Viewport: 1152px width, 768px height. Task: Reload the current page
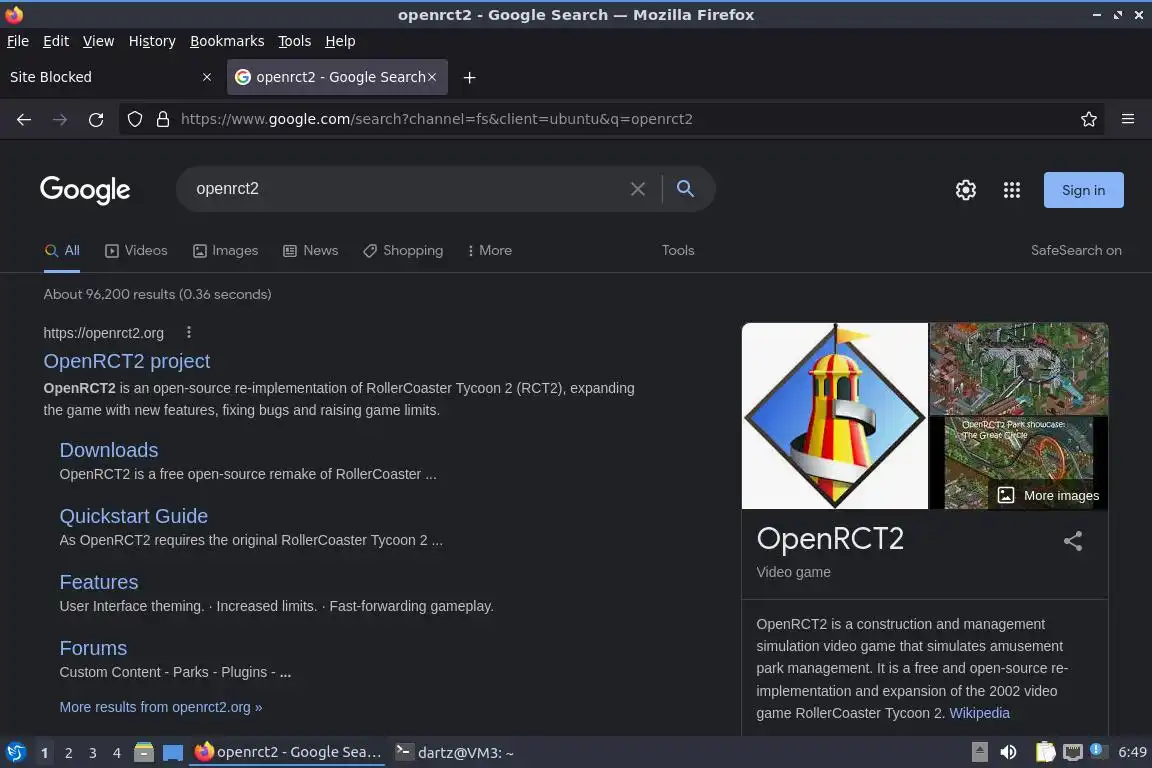pos(96,119)
